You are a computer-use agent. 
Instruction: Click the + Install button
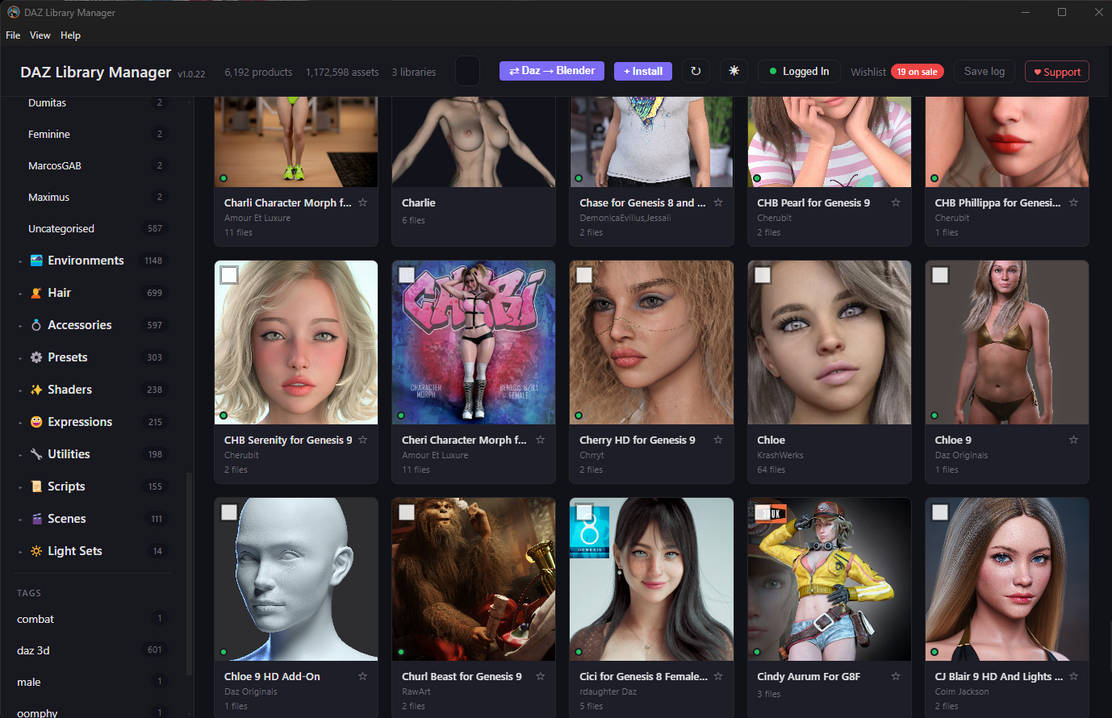643,71
